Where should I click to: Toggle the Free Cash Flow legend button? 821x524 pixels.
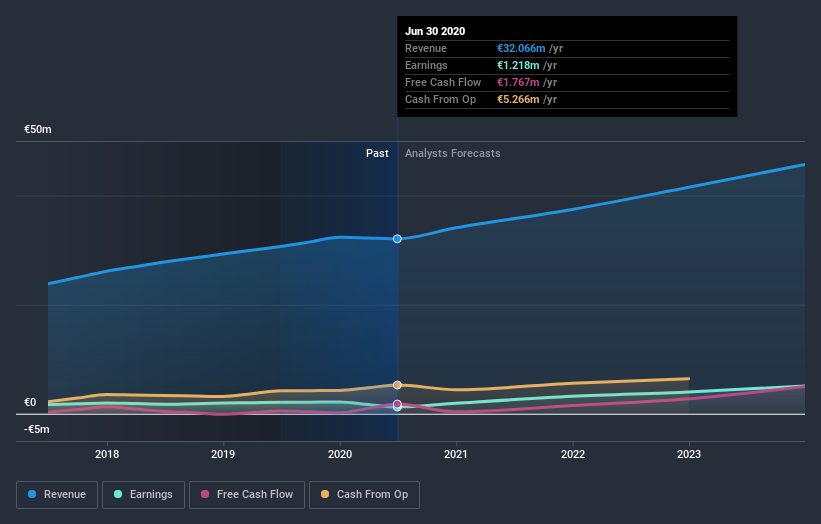[247, 495]
